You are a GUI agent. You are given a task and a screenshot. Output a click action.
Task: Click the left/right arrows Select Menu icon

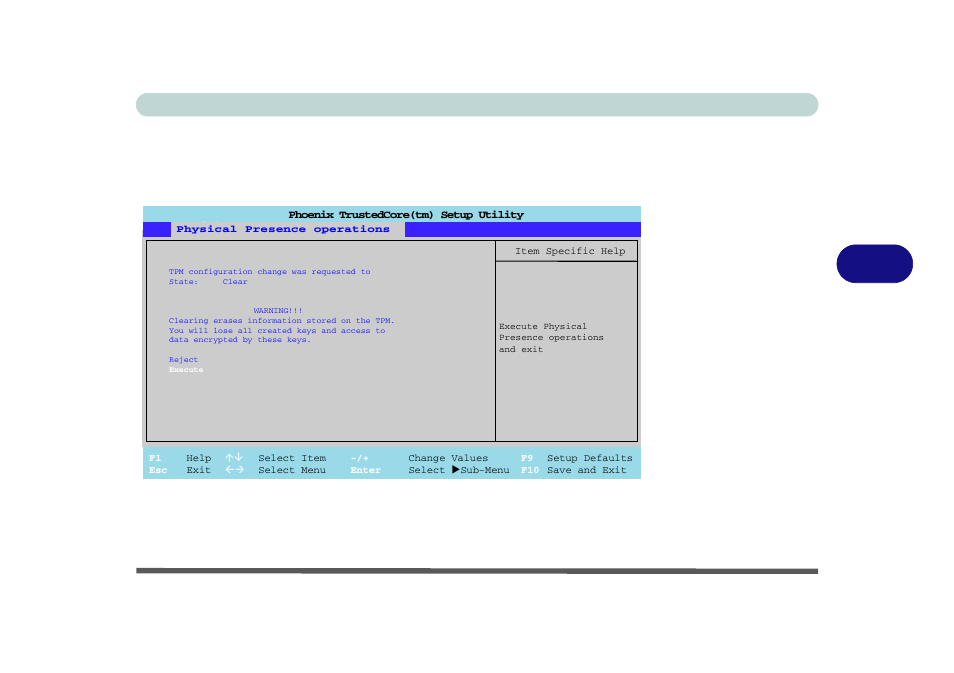234,470
